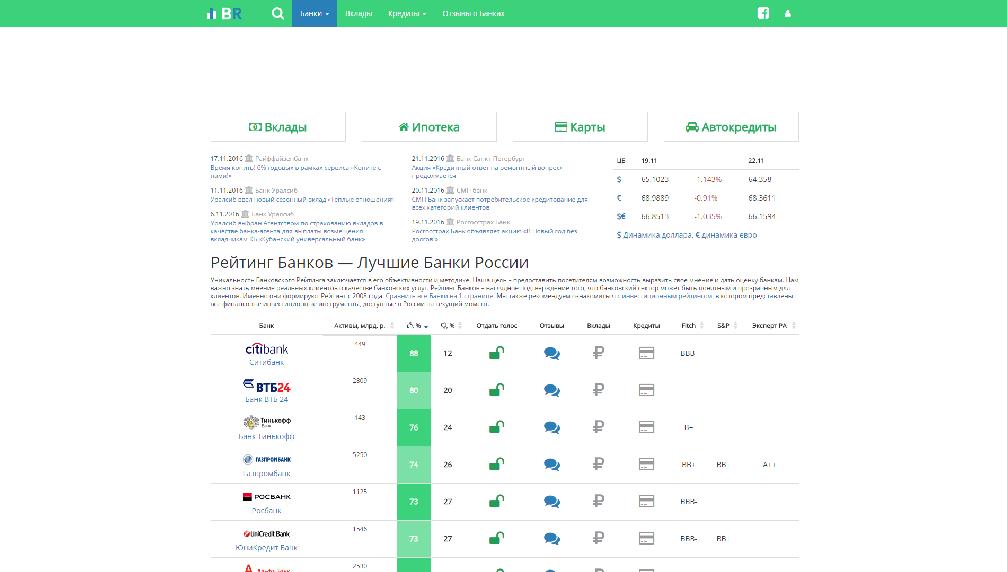Screen dimensions: 1007x572
Task: Open the Газпромбанк name link
Action: pyautogui.click(x=267, y=473)
